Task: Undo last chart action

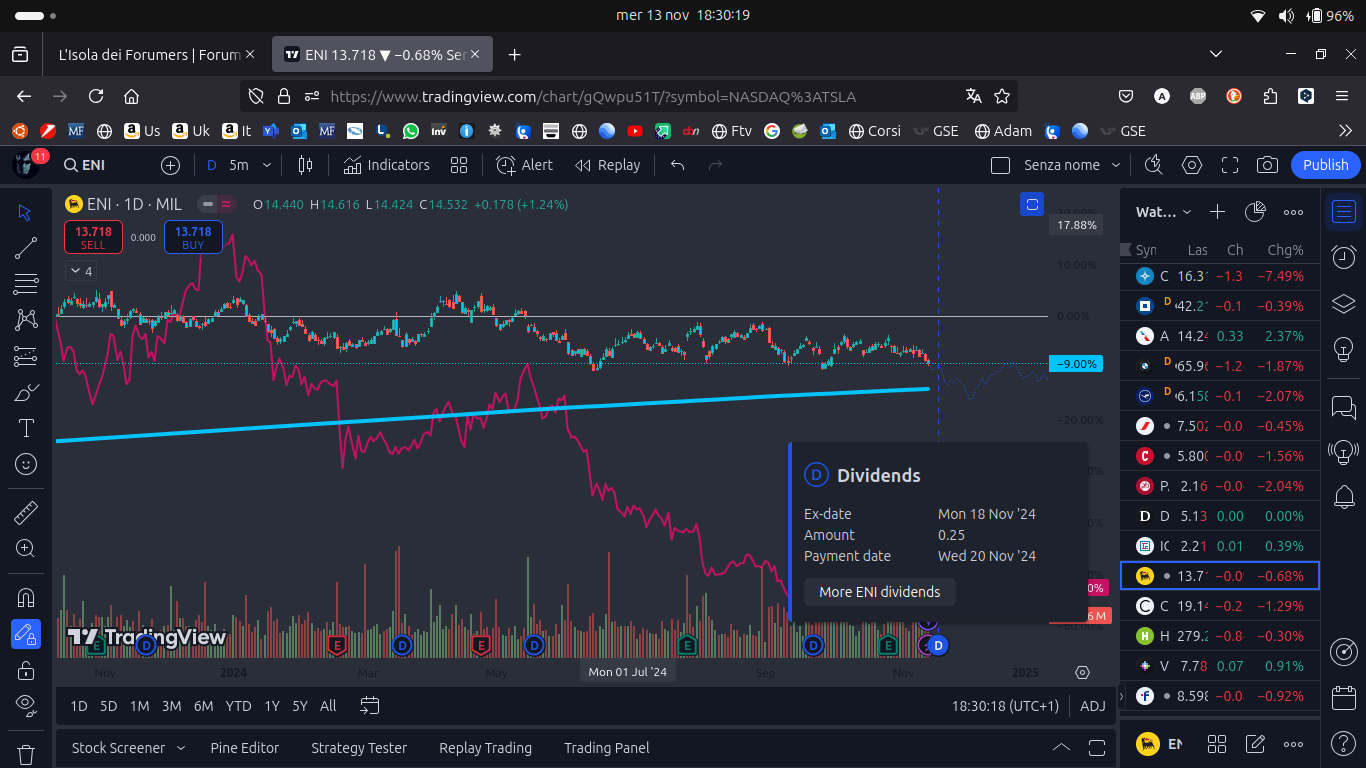Action: tap(678, 165)
